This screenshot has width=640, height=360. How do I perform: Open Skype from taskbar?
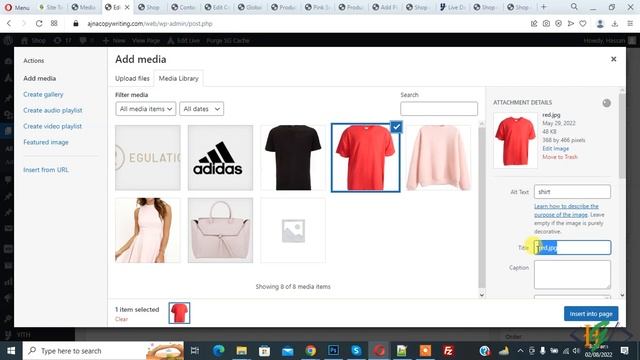[356, 351]
